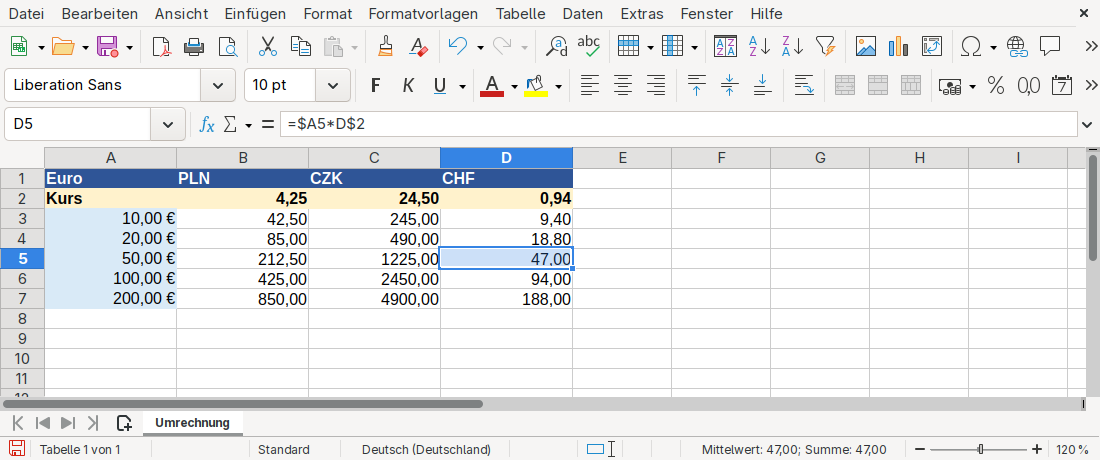Click the zoom slider handle
The height and width of the screenshot is (460, 1100).
981,449
